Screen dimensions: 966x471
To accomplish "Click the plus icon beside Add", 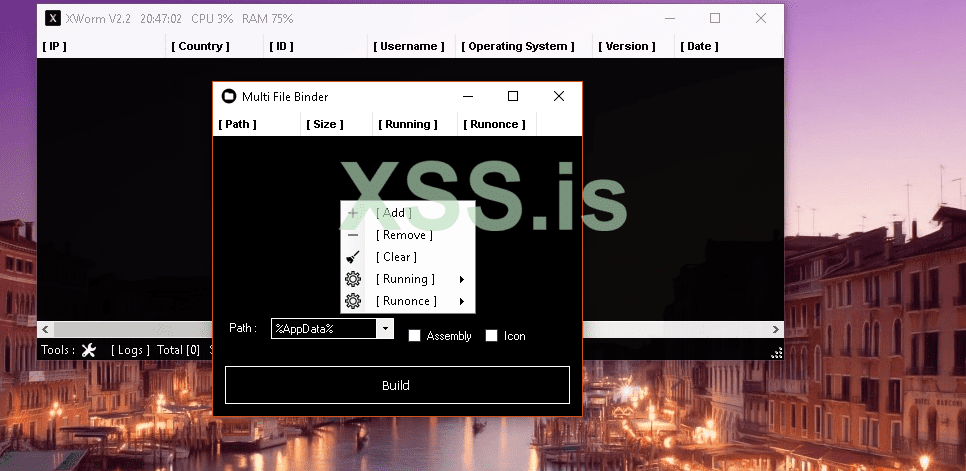I will (352, 213).
